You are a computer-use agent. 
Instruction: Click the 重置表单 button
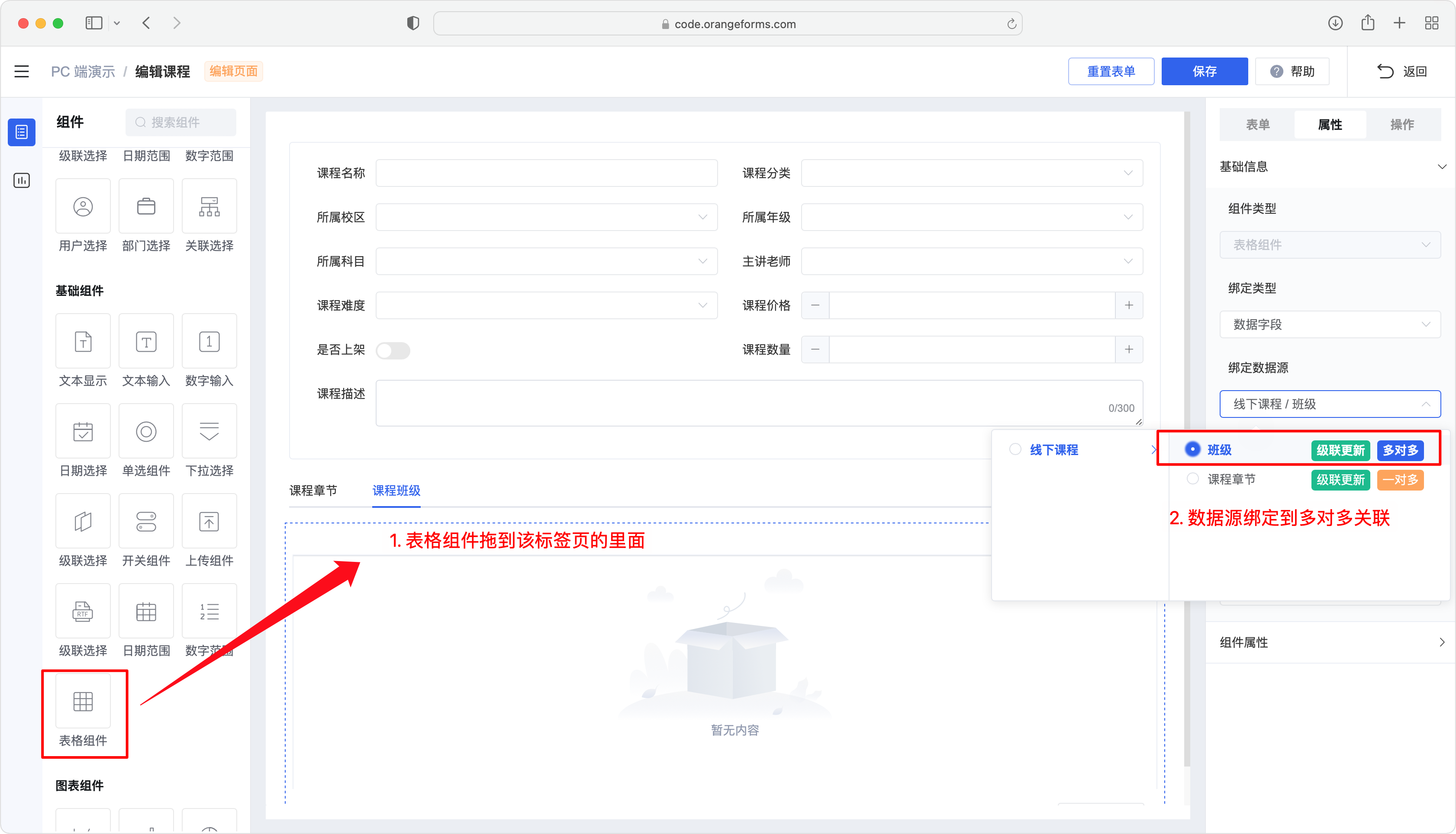coord(1111,72)
